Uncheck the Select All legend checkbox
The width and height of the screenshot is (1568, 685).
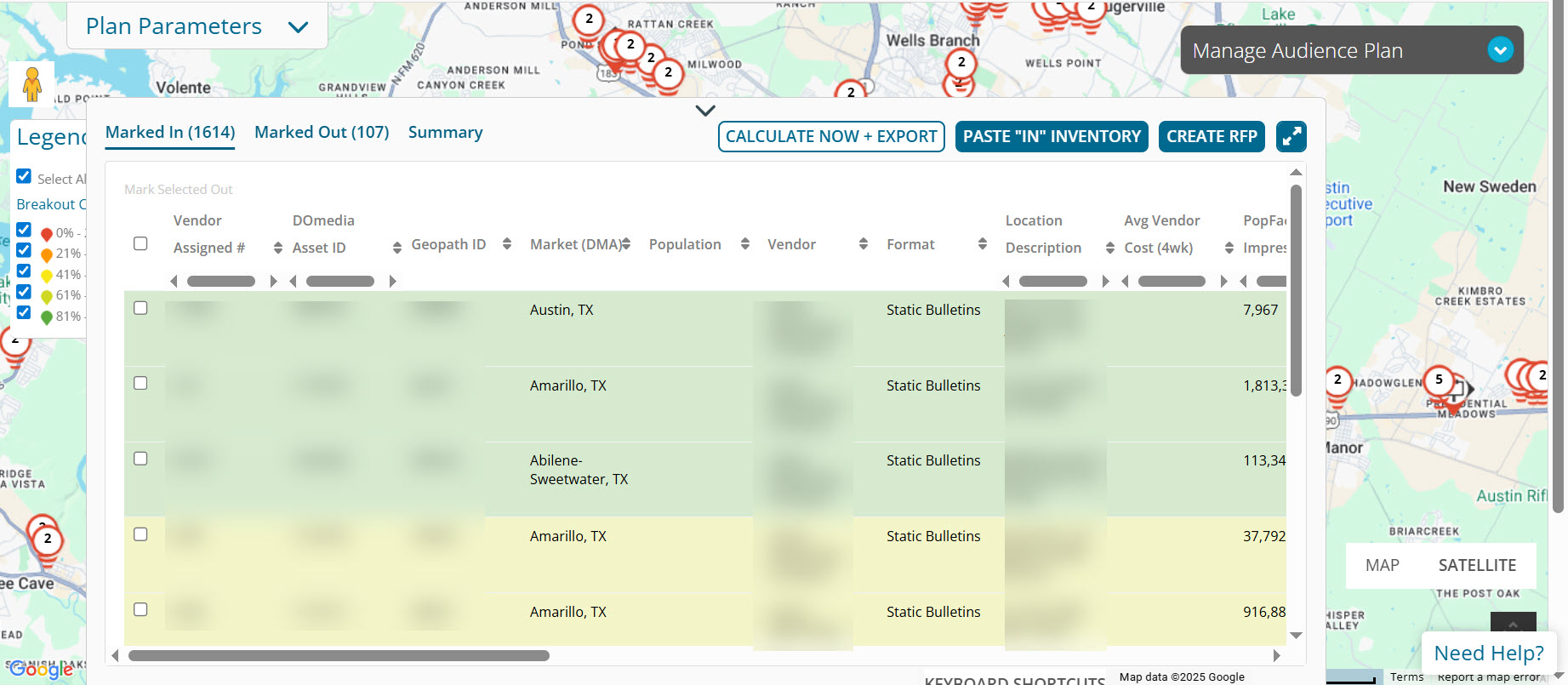[24, 177]
